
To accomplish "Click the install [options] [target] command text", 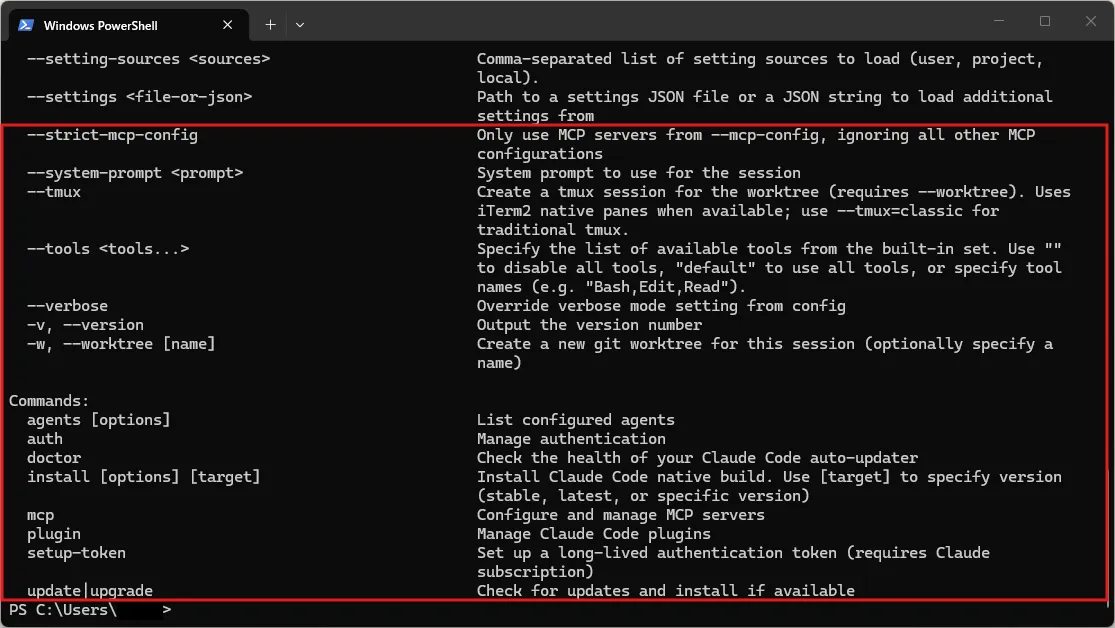I will pyautogui.click(x=144, y=477).
